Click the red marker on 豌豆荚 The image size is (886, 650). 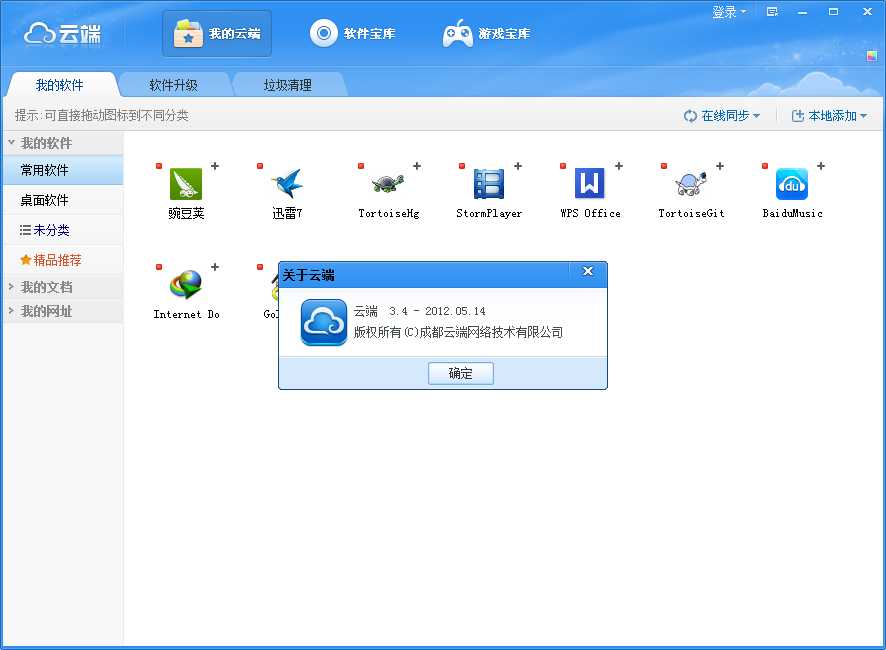[x=159, y=166]
